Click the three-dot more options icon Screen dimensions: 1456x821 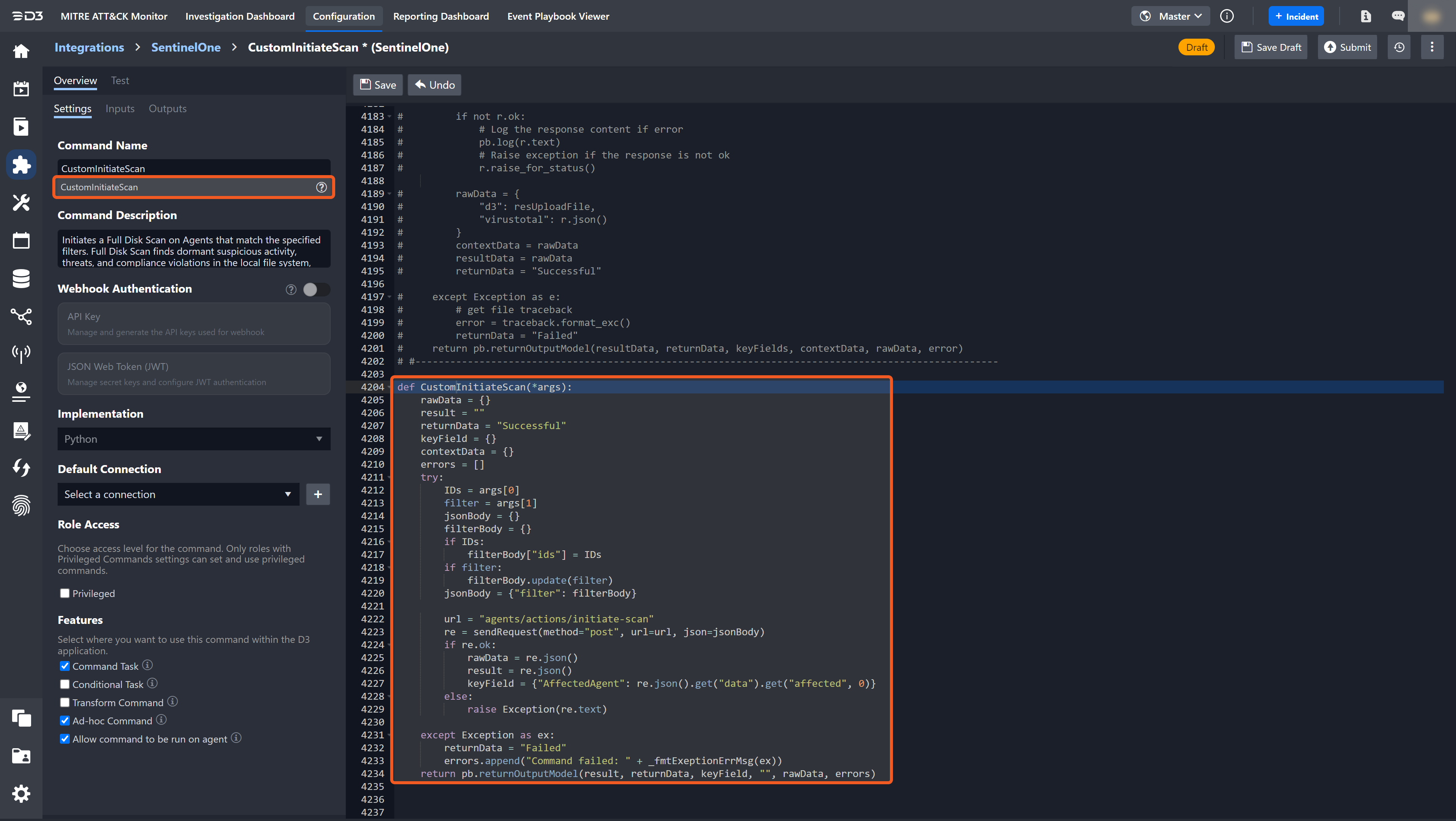pyautogui.click(x=1432, y=47)
